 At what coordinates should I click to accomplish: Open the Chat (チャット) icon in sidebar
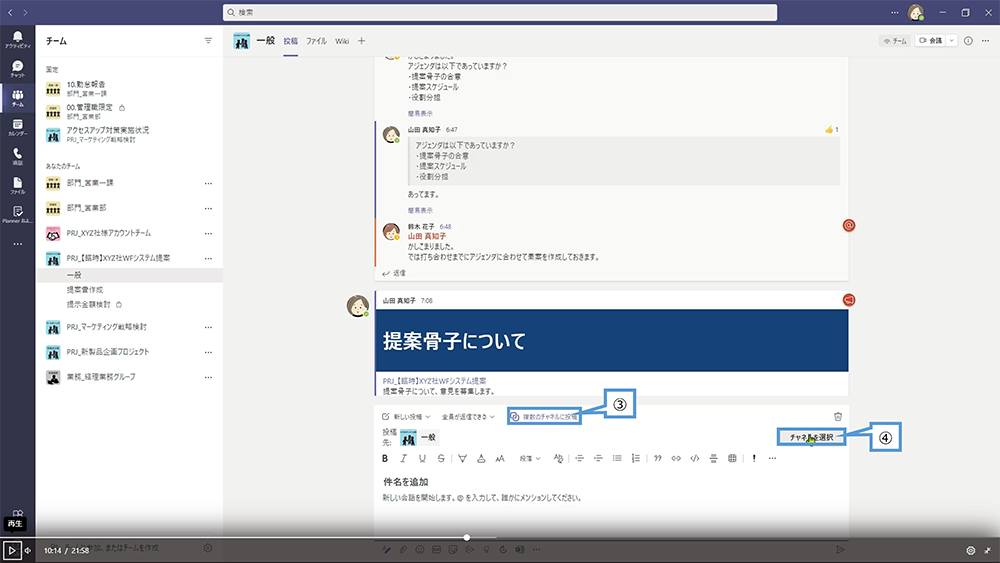click(x=17, y=69)
